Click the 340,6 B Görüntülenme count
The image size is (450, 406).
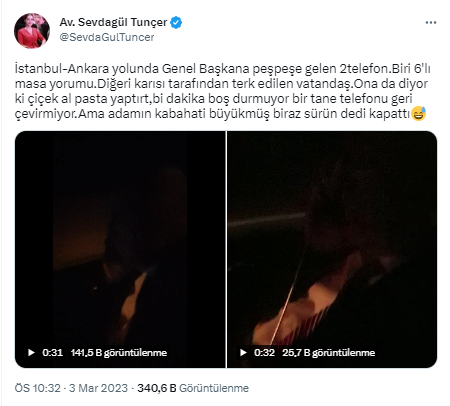pos(193,388)
